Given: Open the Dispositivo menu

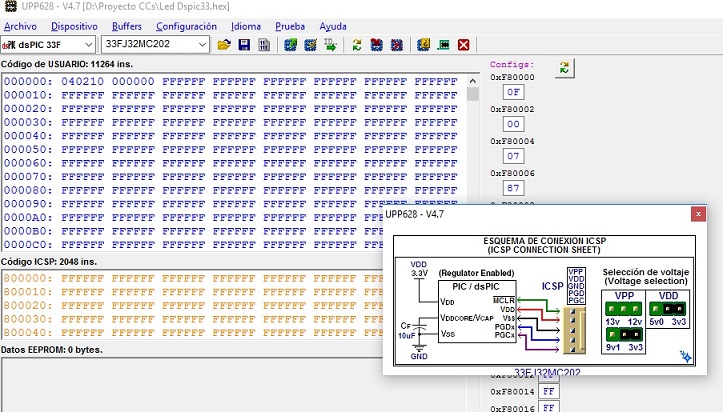Looking at the screenshot, I should (74, 26).
